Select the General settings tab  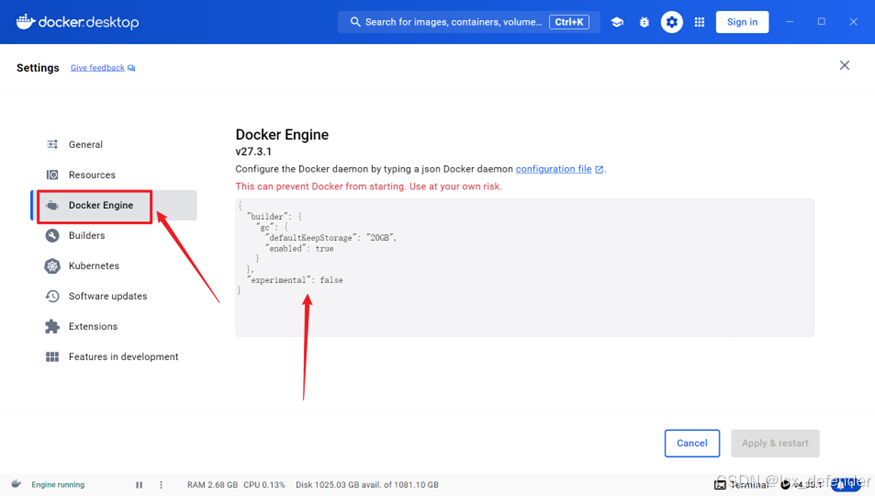click(114, 145)
